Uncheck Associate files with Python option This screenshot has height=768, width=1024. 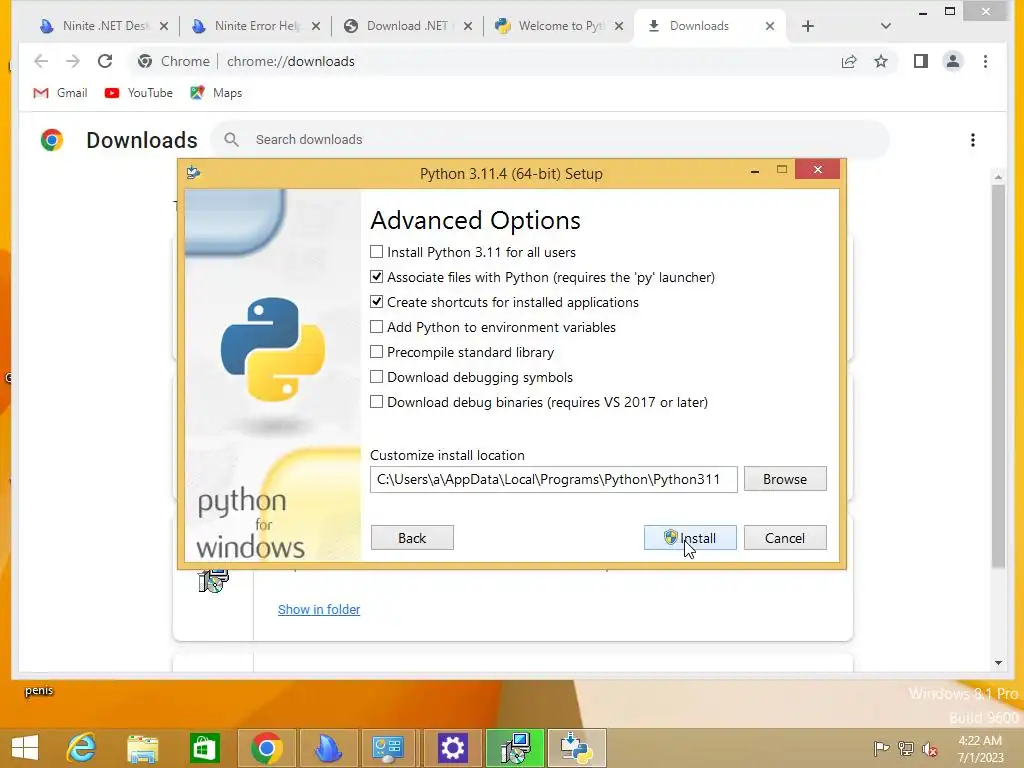point(376,277)
